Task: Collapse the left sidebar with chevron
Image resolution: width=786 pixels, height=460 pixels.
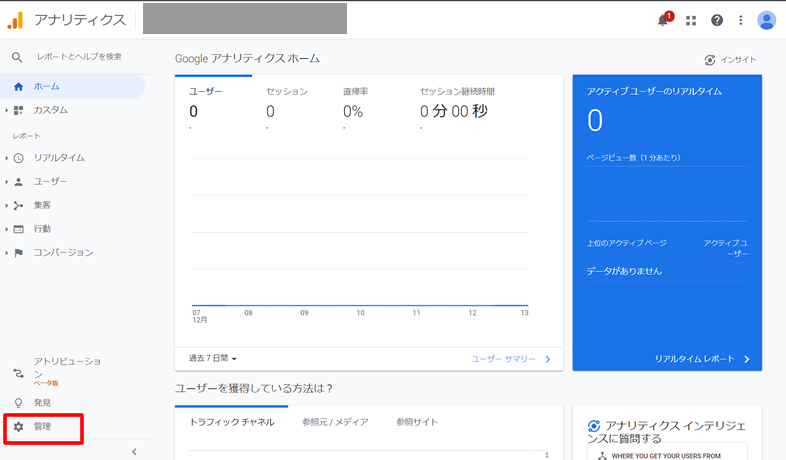Action: click(134, 451)
